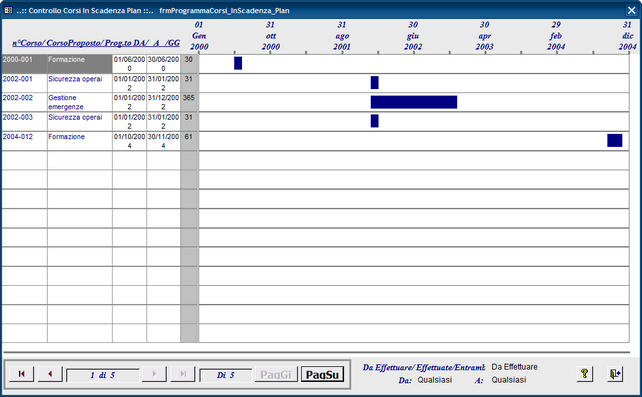Click the 'Da Effettuare' filter value
The image size is (642, 397).
point(515,367)
